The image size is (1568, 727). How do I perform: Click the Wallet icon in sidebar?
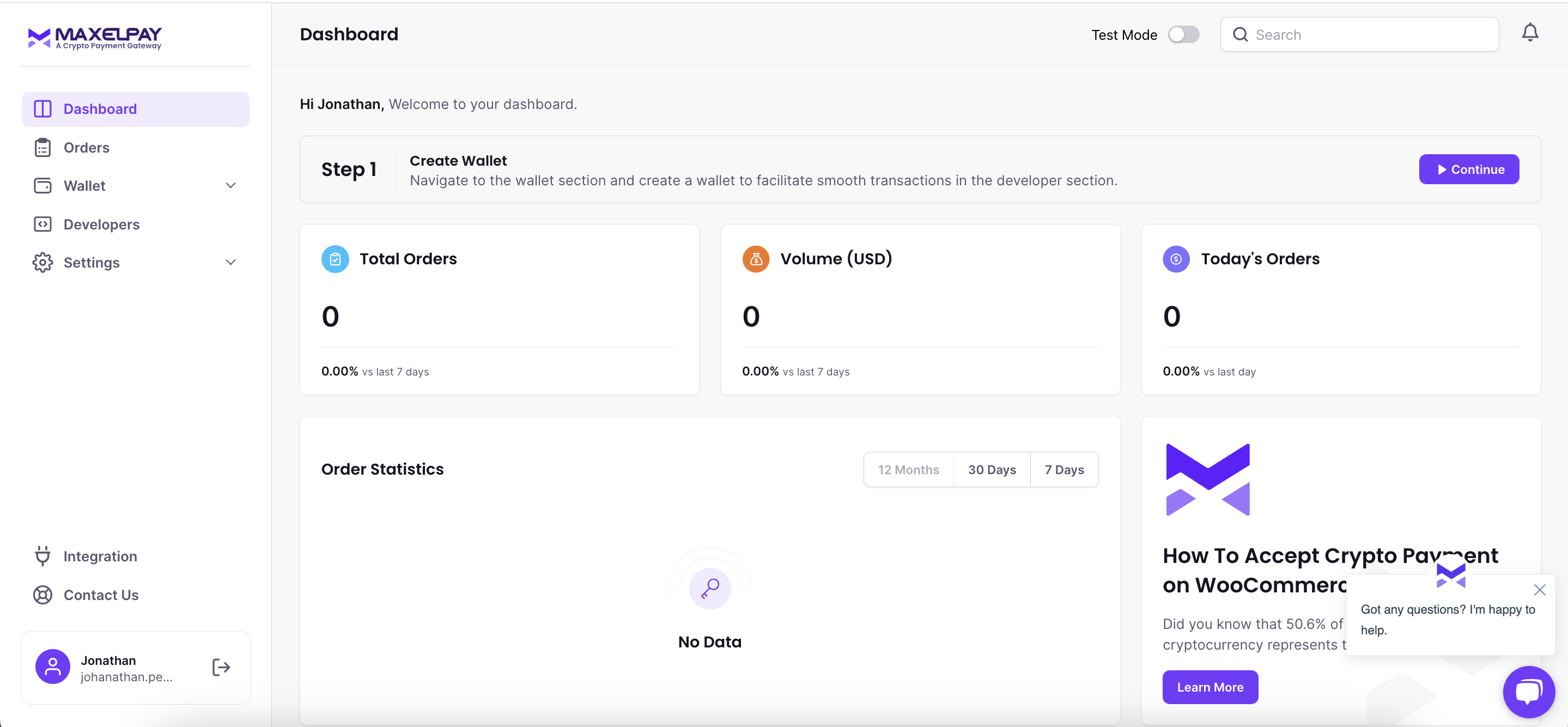42,186
